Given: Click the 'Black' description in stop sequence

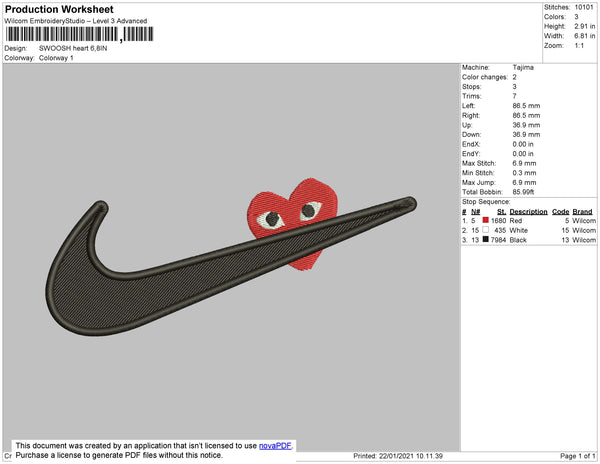Looking at the screenshot, I should (518, 240).
